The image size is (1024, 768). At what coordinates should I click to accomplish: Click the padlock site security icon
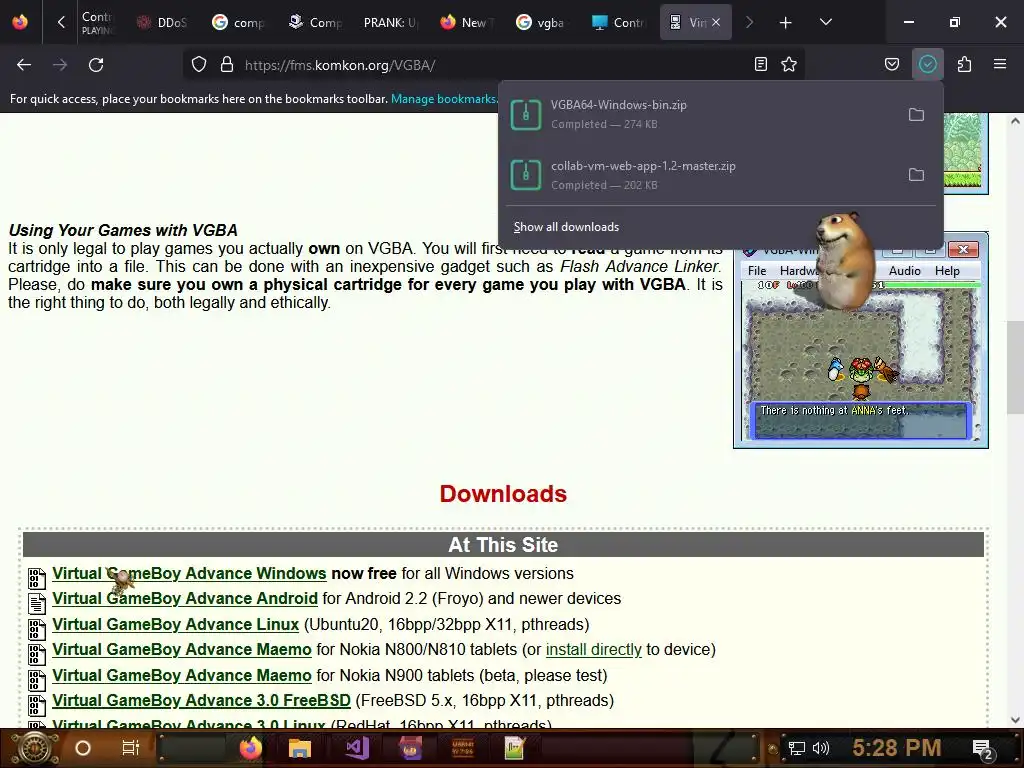click(227, 65)
